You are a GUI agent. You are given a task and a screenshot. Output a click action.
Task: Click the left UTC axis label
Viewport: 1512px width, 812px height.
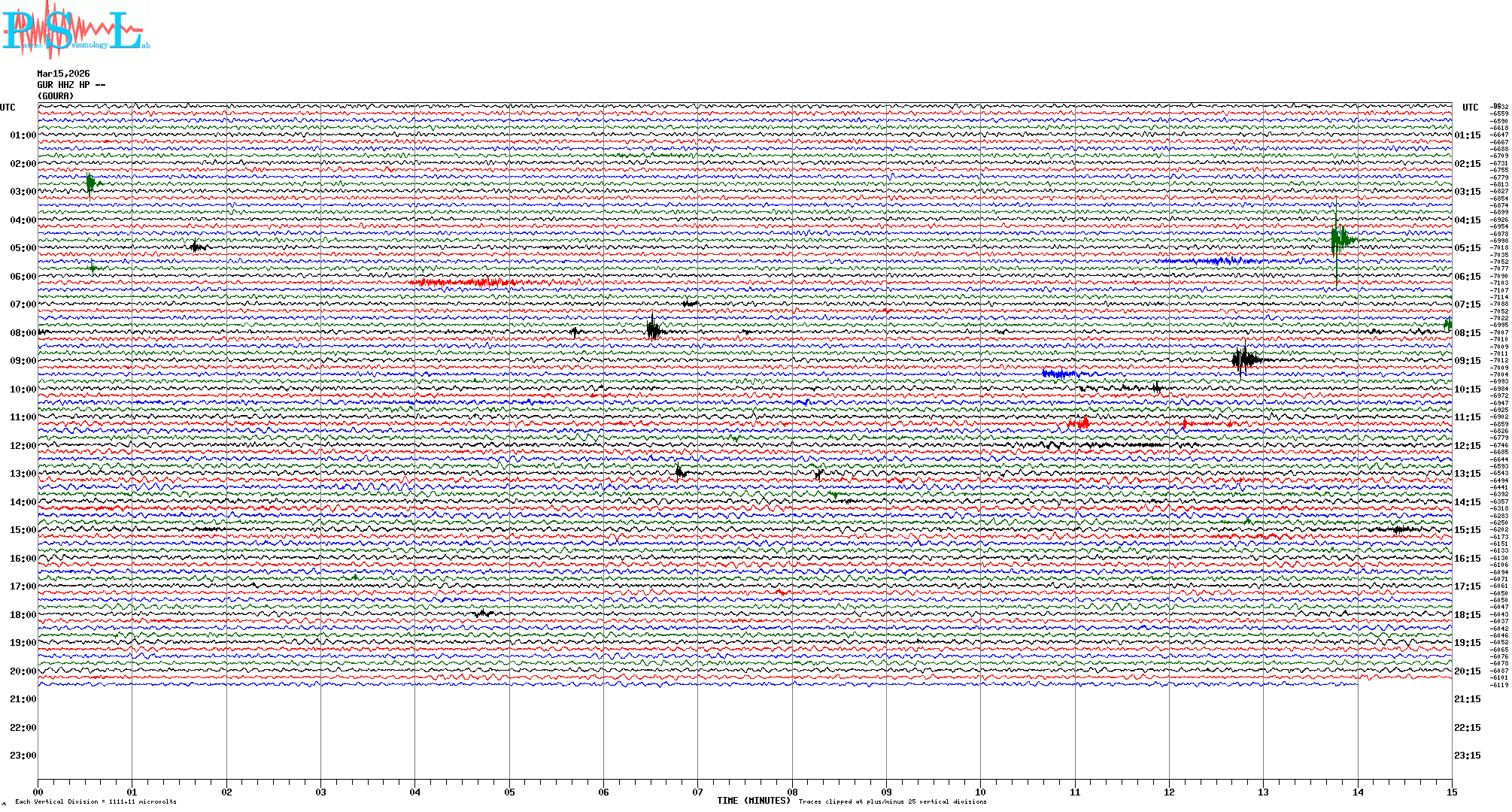8,108
